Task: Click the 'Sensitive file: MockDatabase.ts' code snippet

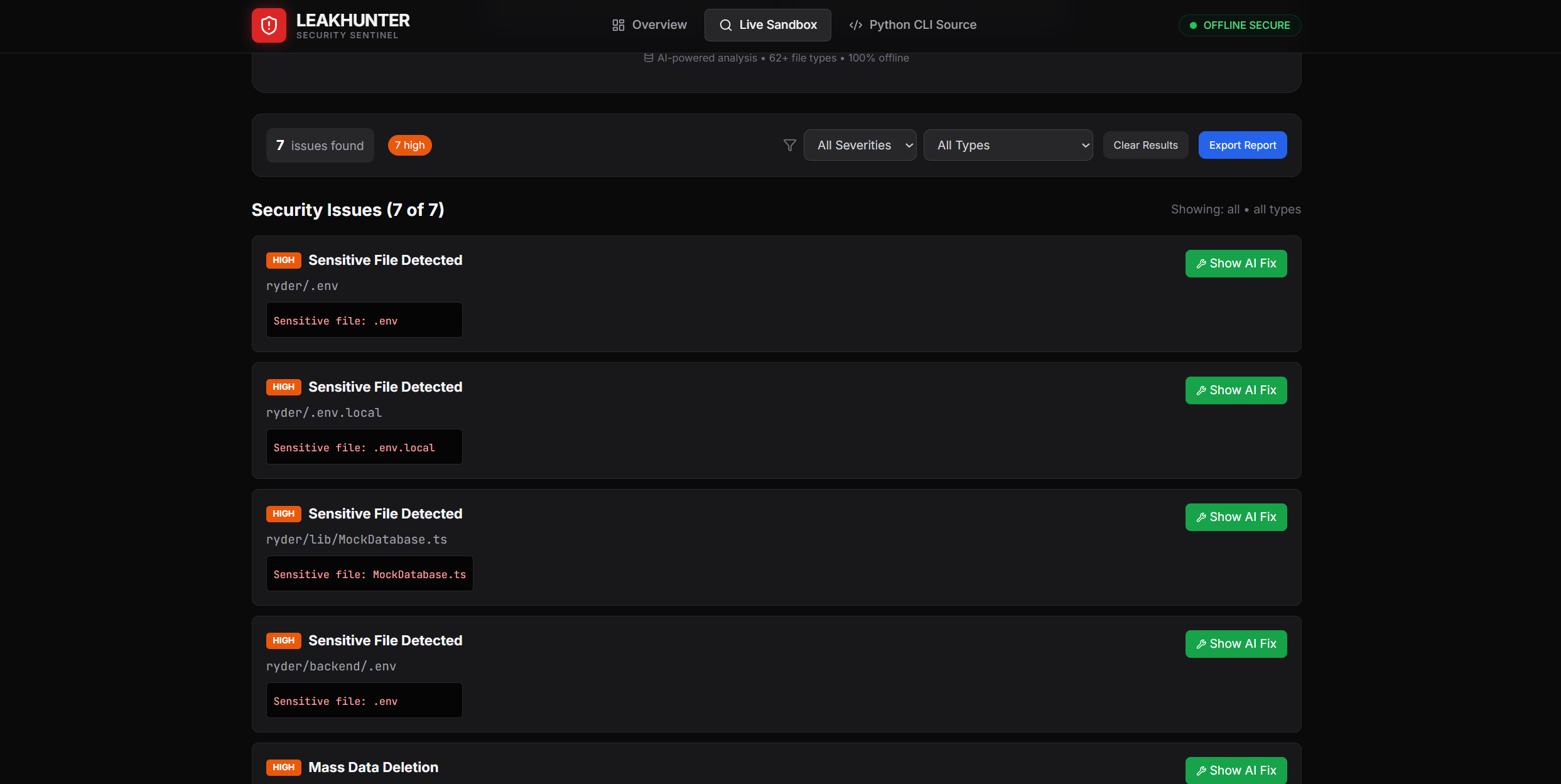Action: (x=370, y=574)
